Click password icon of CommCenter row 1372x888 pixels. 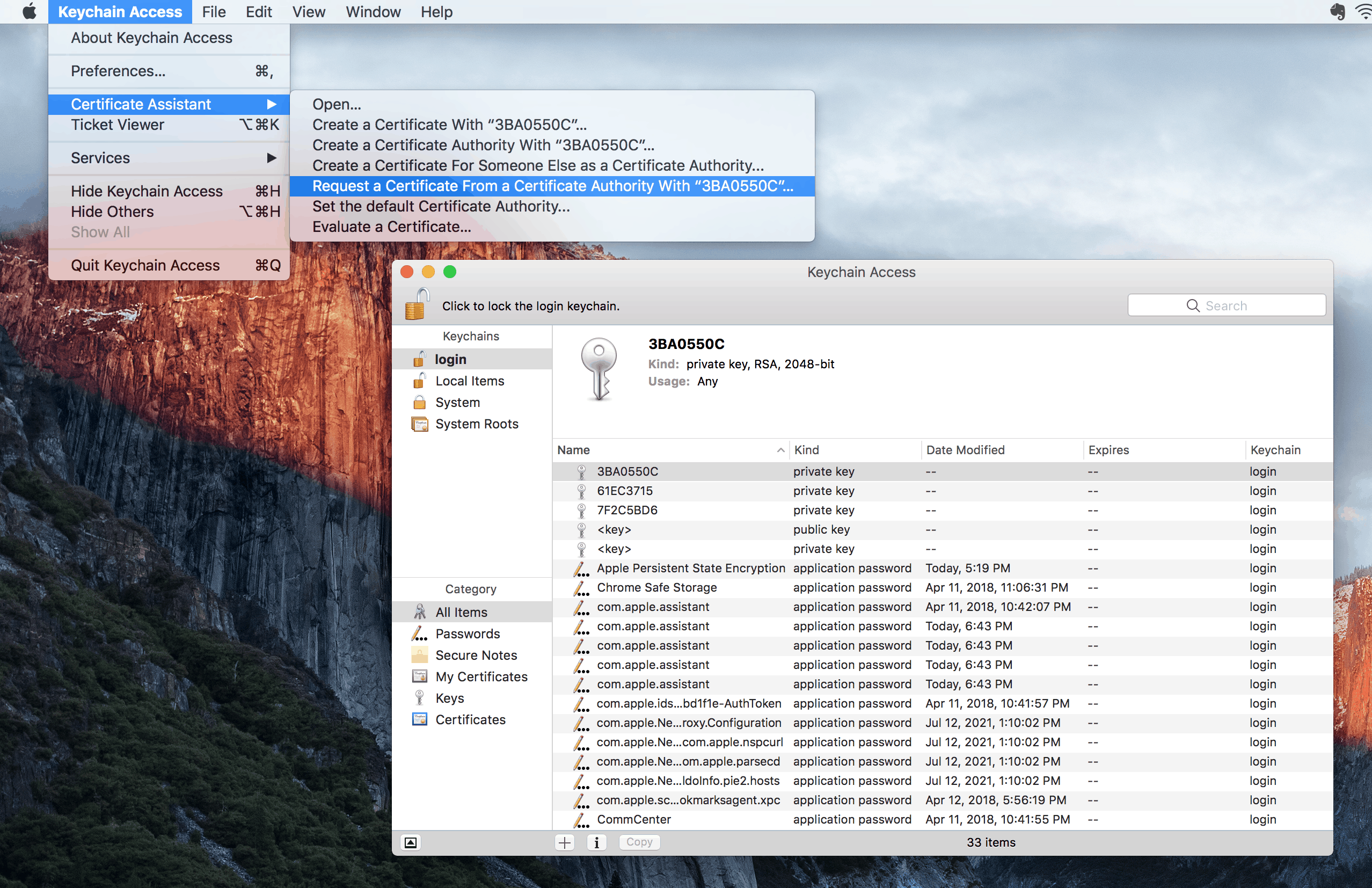(x=581, y=819)
